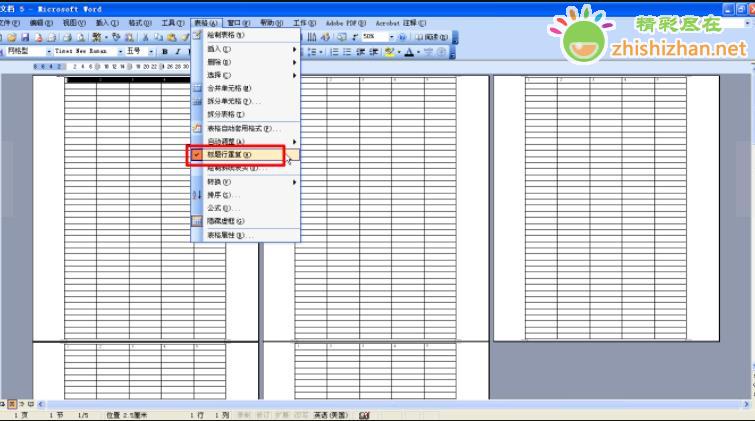Screen dimensions: 755x421
Task: Click the Chinese conversion 繁 icon
Action: pyautogui.click(x=97, y=37)
